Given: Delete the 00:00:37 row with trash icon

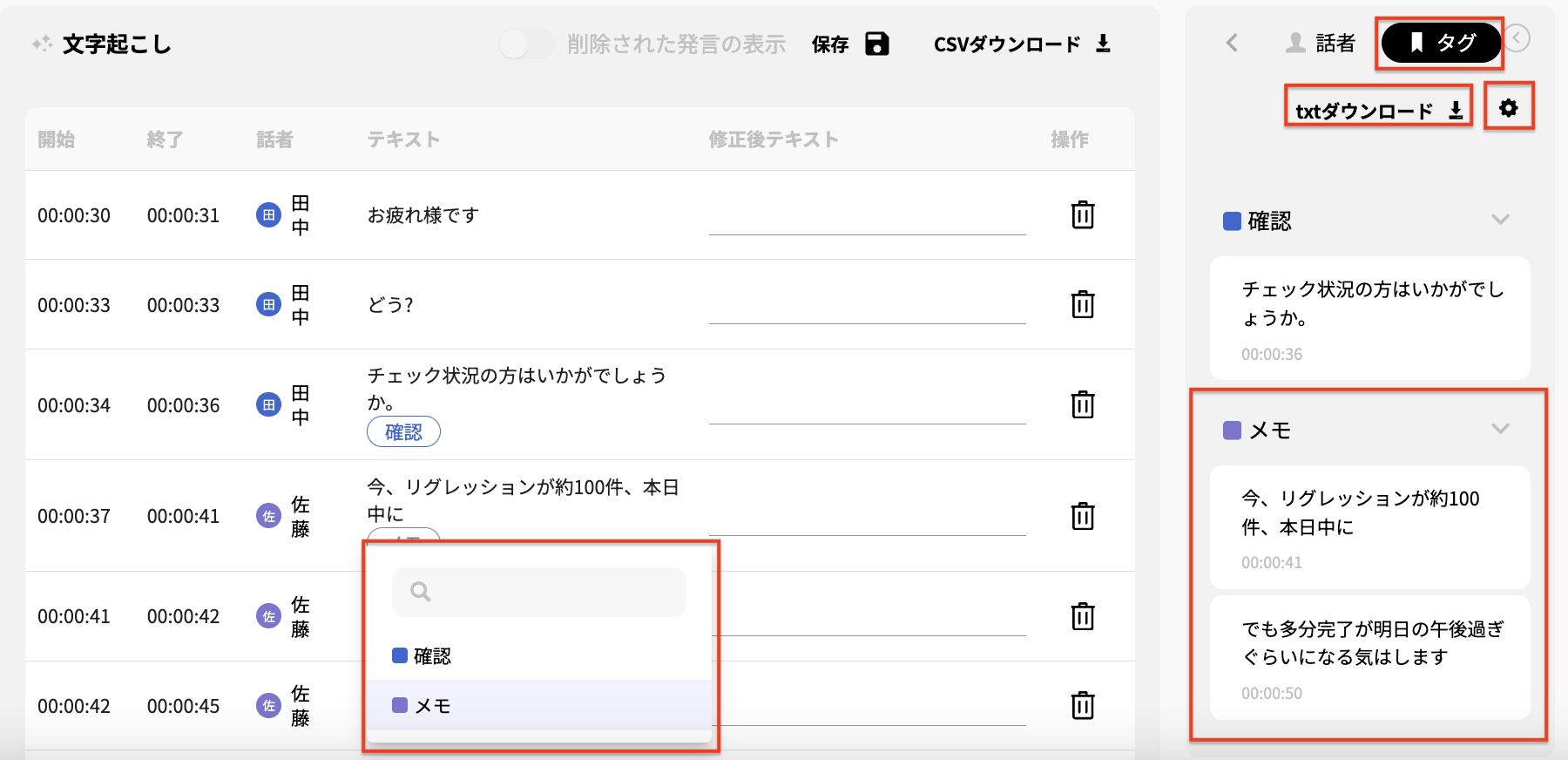Looking at the screenshot, I should [x=1083, y=516].
